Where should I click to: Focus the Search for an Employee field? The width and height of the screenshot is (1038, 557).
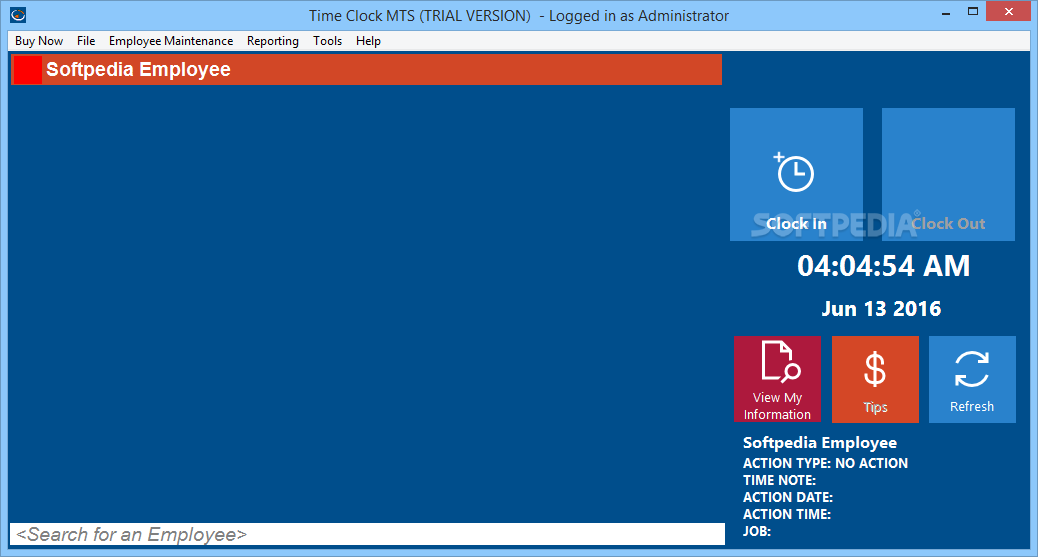[x=367, y=534]
